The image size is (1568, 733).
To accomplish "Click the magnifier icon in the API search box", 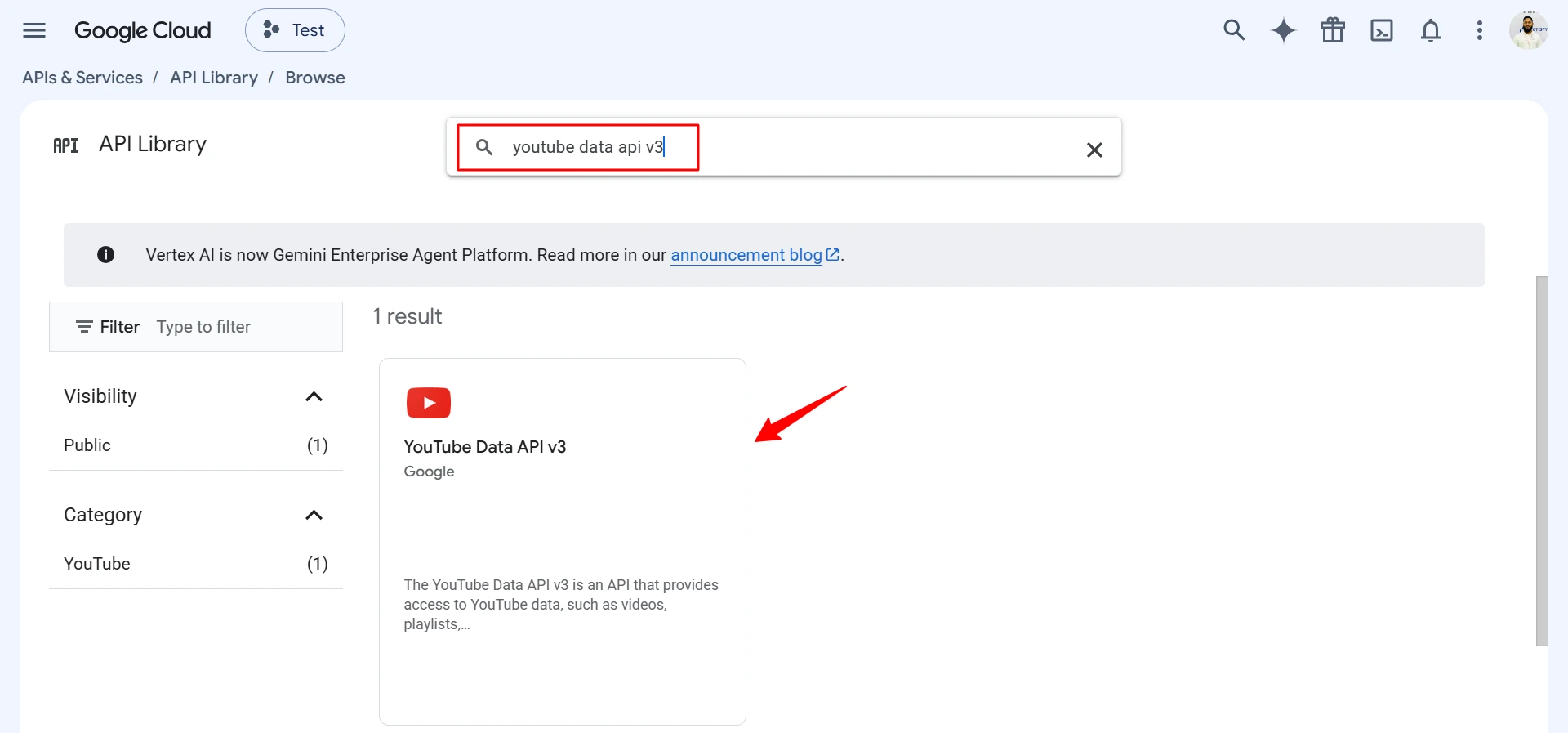I will pyautogui.click(x=484, y=147).
